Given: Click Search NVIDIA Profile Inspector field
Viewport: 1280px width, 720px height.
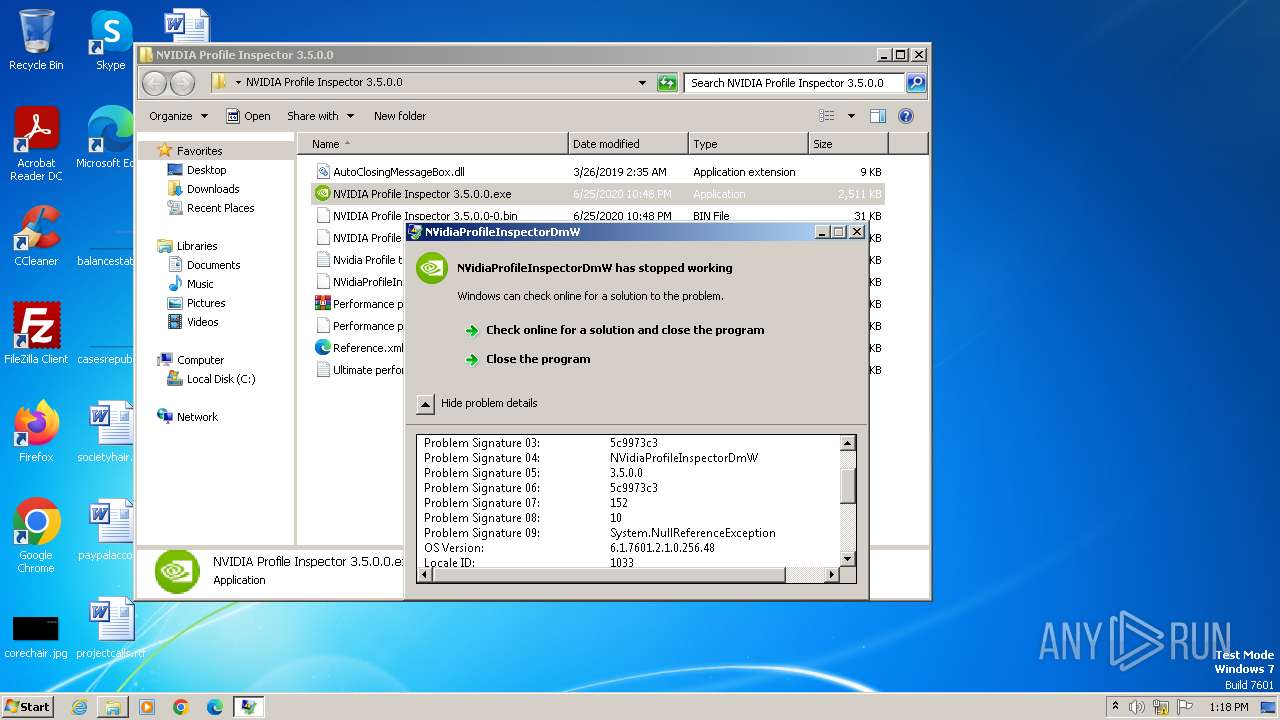Looking at the screenshot, I should [x=795, y=83].
